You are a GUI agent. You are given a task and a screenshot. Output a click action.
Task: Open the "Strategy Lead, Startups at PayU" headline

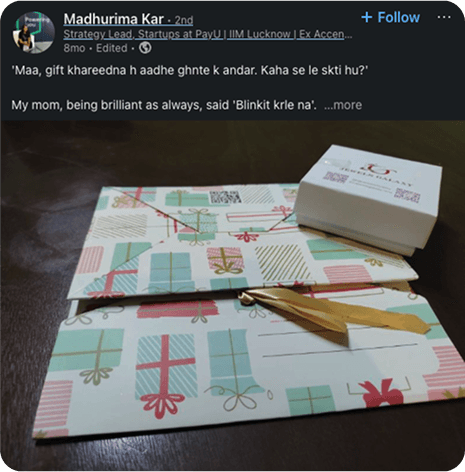pos(143,34)
